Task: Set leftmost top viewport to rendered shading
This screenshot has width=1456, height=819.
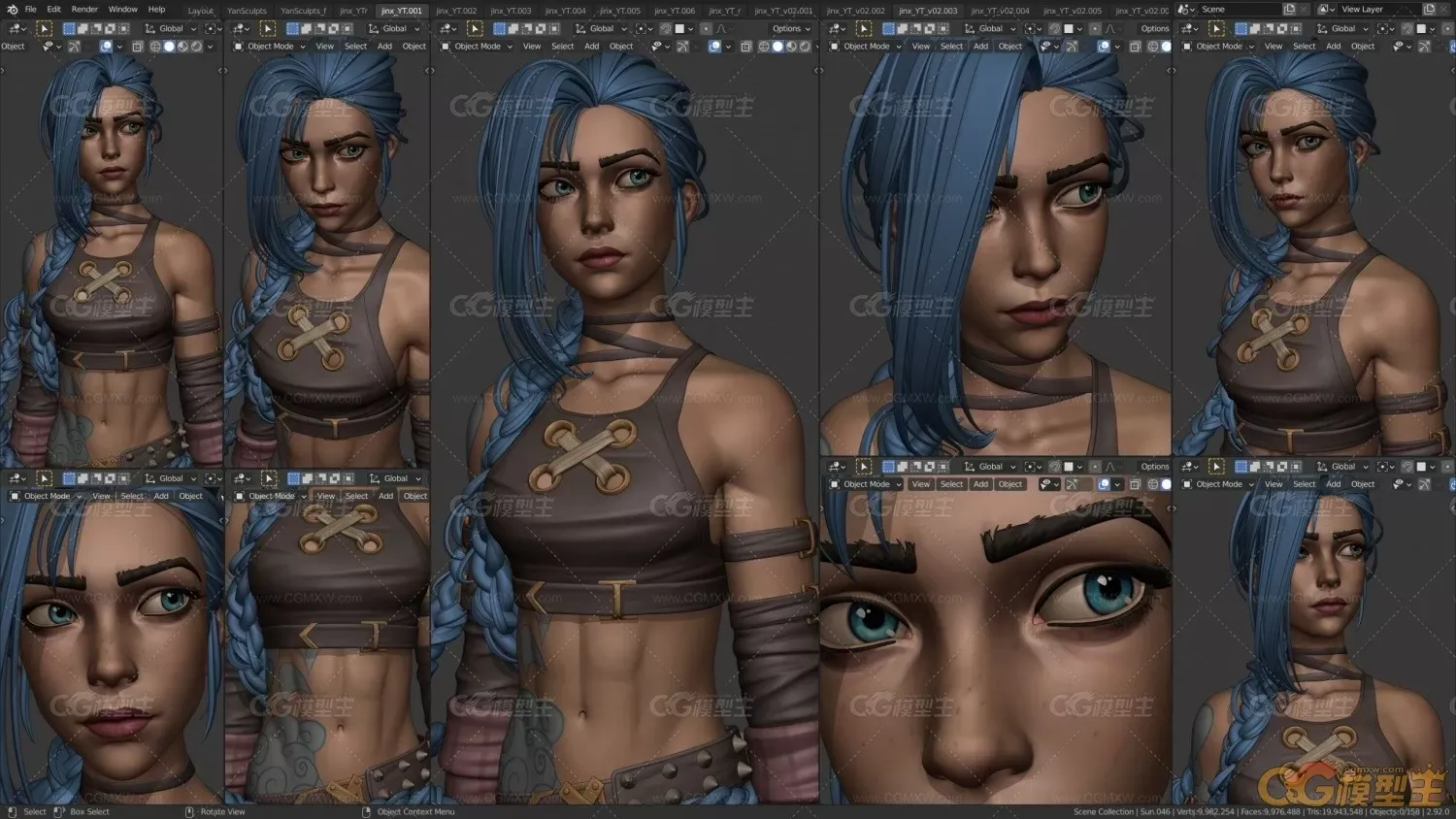Action: tap(196, 47)
